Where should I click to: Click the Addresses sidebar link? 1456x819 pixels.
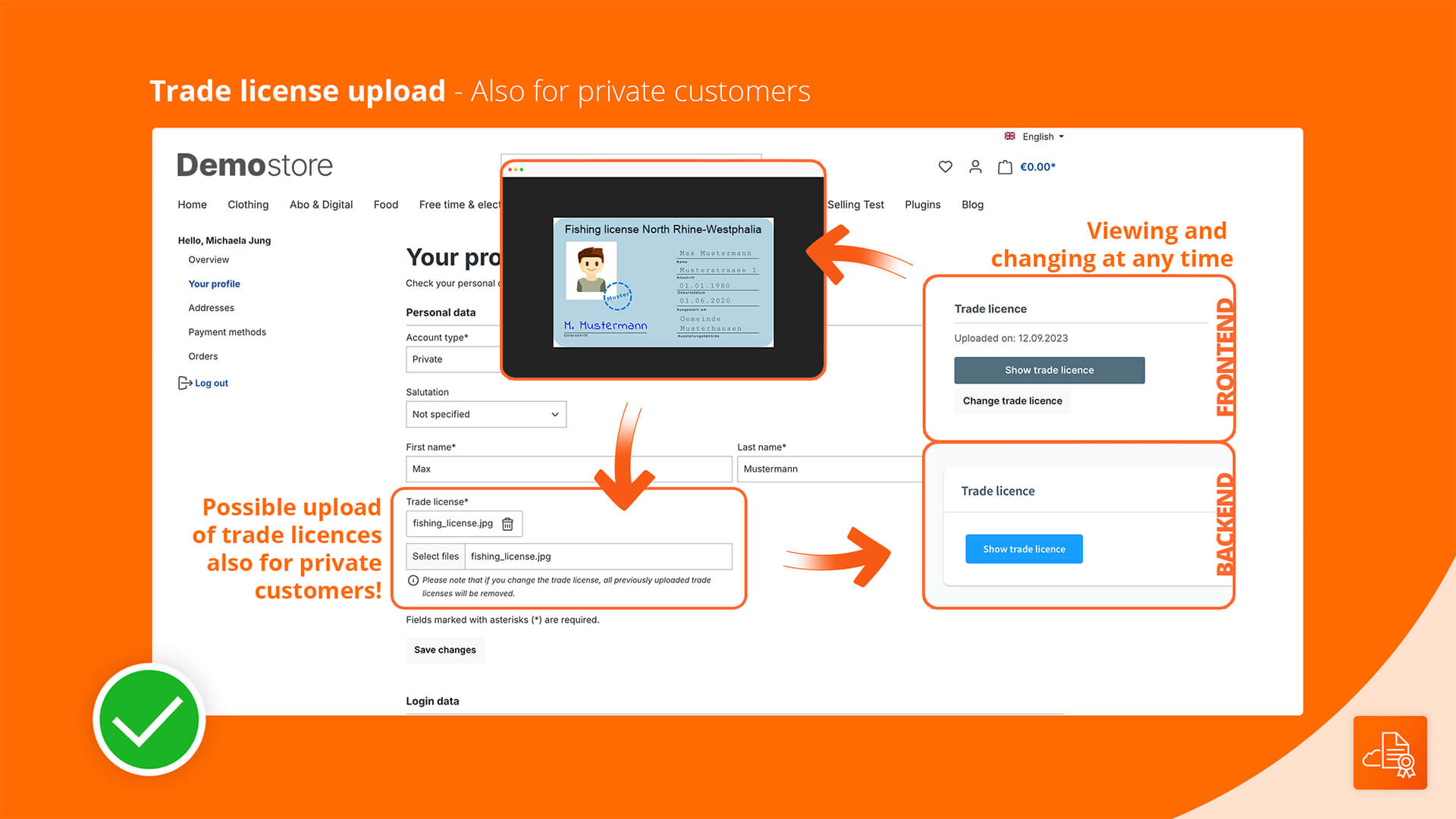(x=211, y=307)
